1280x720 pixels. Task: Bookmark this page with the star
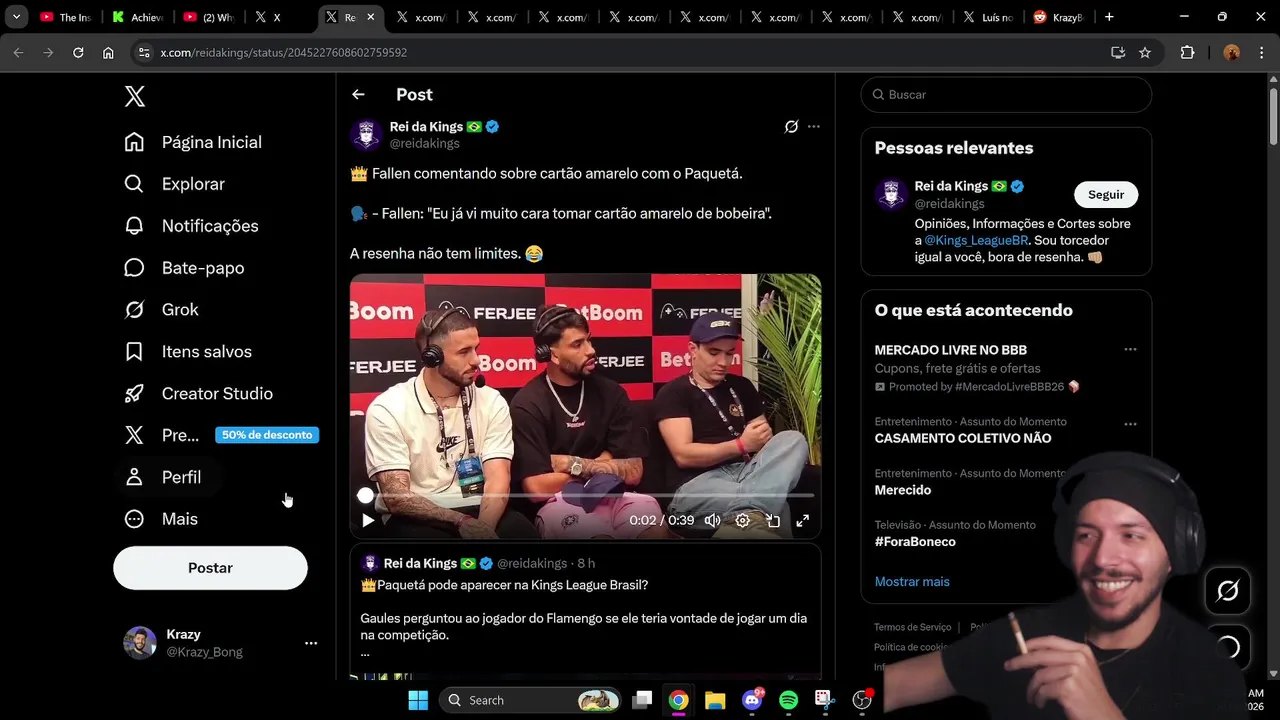point(1145,53)
